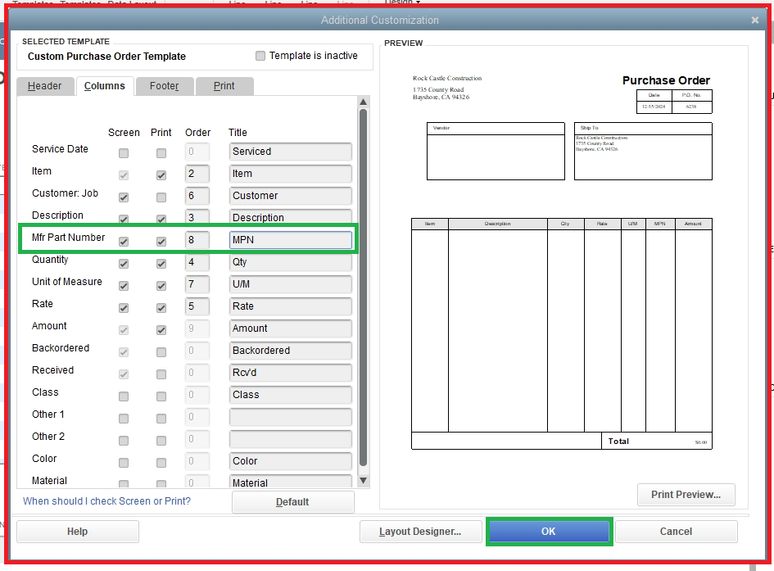Toggle Item Print checkbox

(161, 175)
